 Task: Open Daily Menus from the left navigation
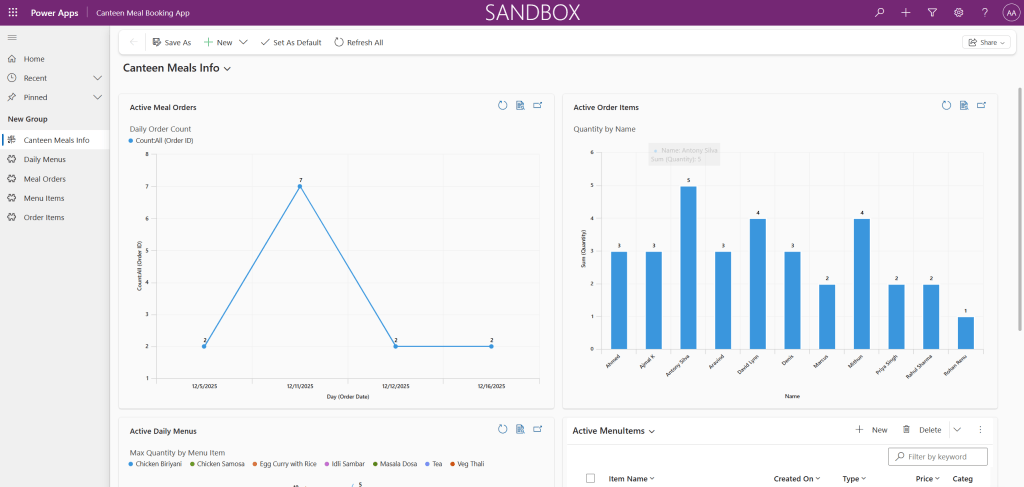point(44,159)
